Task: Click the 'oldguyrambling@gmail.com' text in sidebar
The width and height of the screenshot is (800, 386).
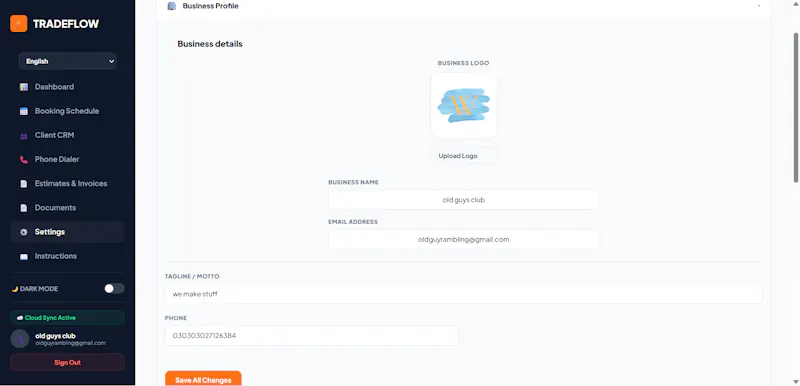Action: click(70, 343)
